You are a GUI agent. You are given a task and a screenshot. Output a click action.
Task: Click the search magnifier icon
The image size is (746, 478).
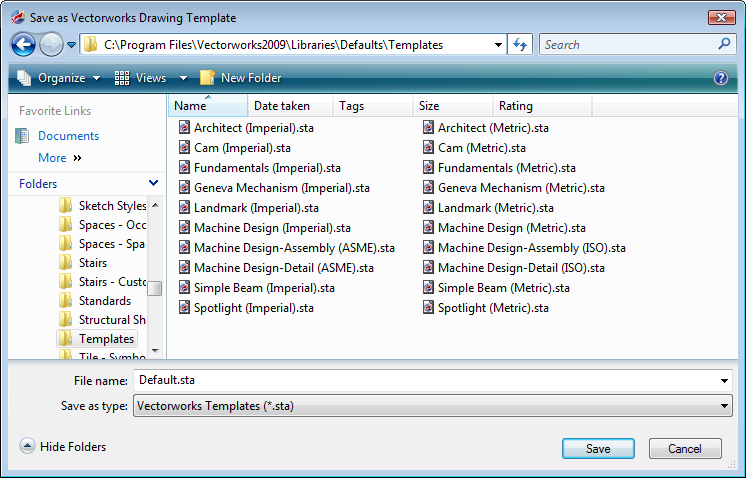724,45
